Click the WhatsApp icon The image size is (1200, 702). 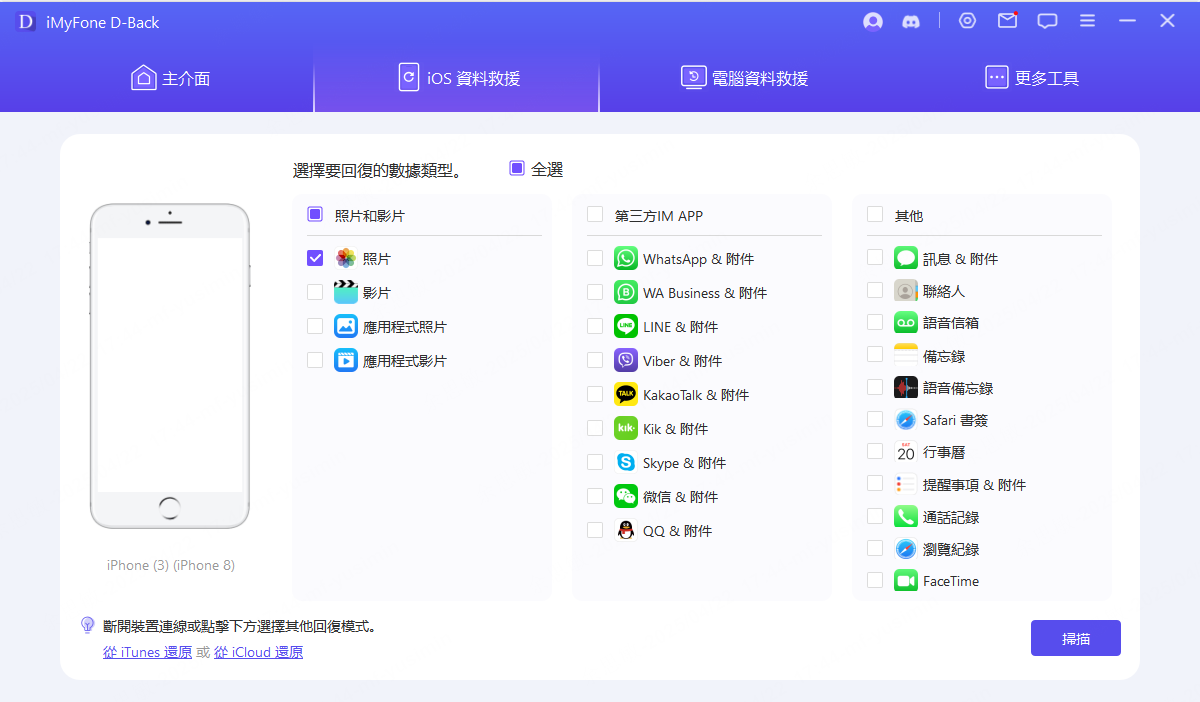626,258
